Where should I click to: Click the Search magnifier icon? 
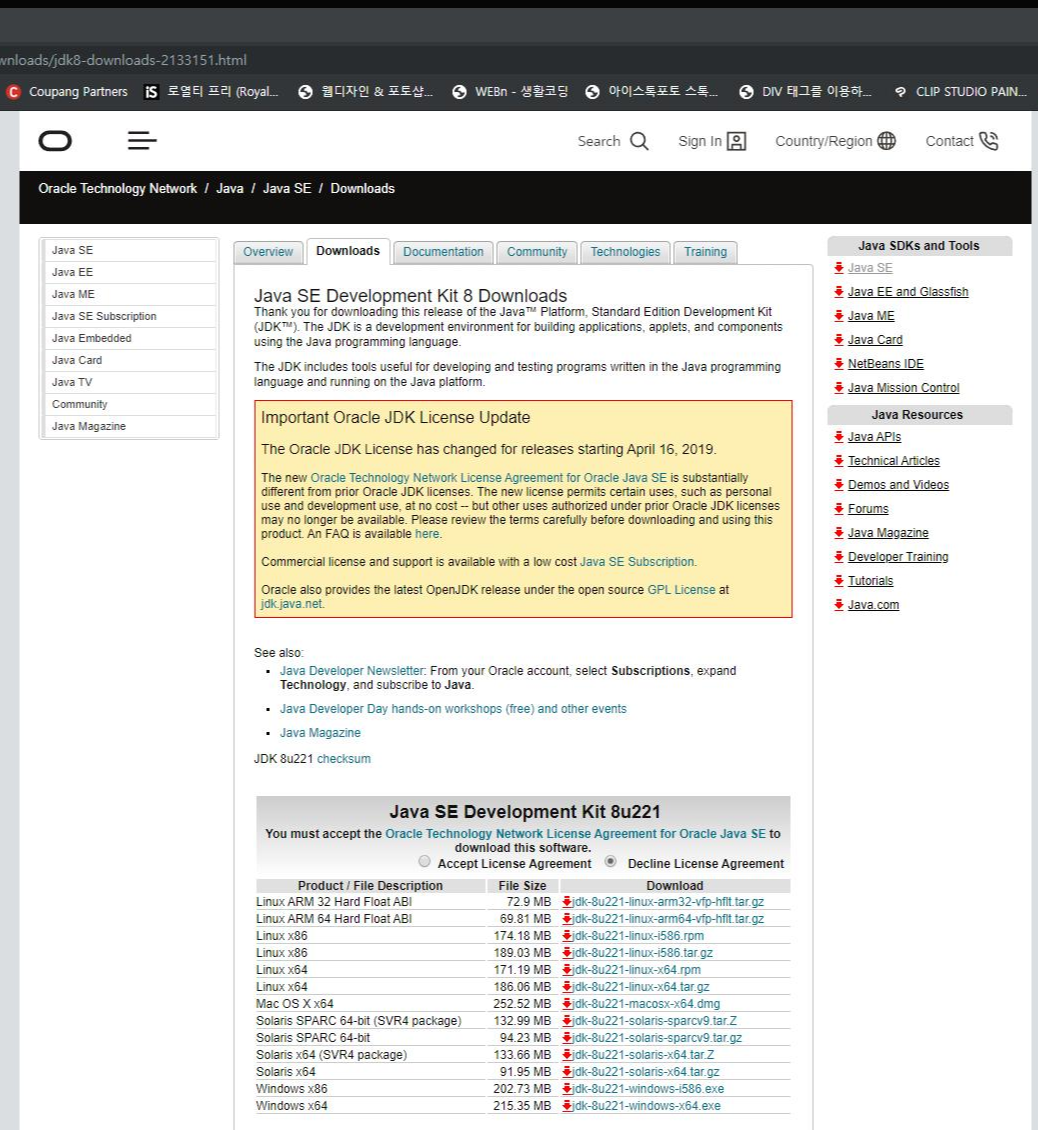tap(639, 141)
